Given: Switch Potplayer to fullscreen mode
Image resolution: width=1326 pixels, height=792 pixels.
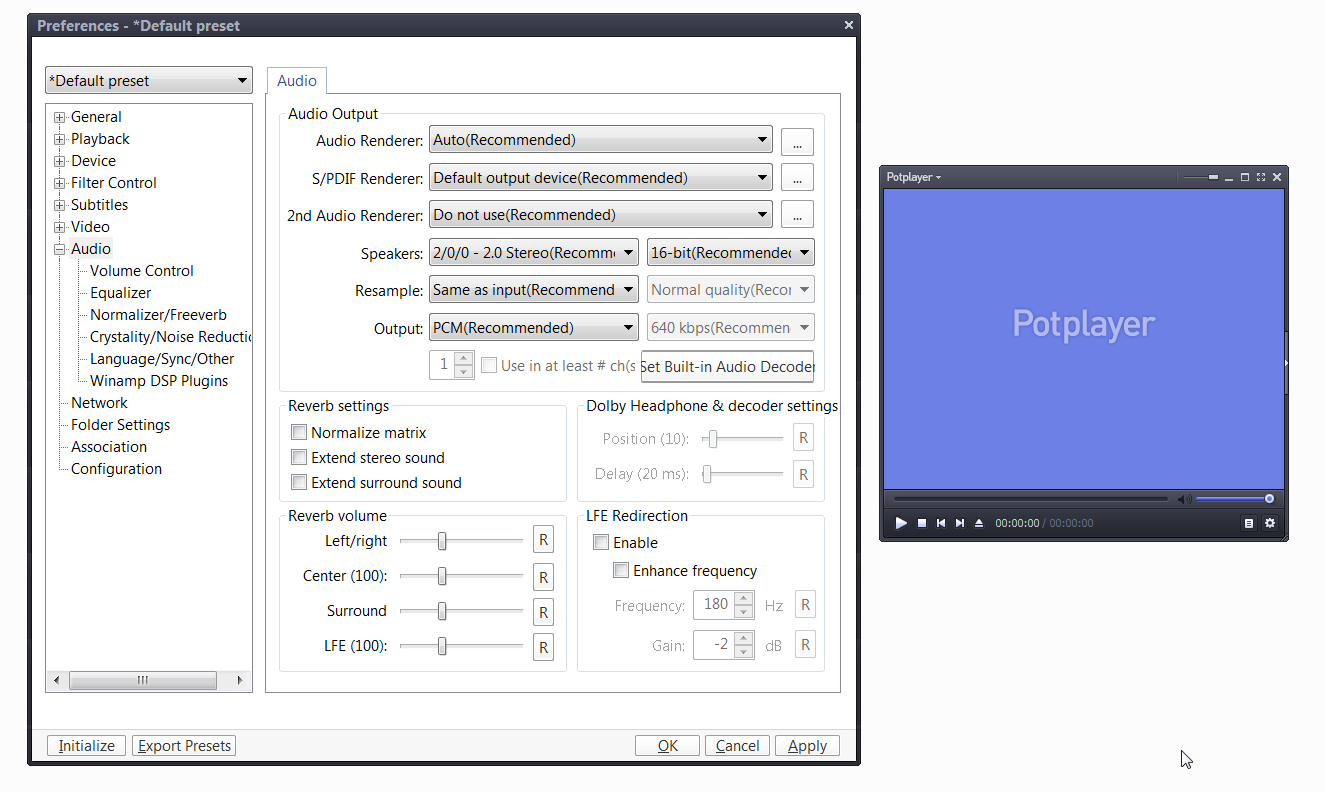Looking at the screenshot, I should 1261,177.
